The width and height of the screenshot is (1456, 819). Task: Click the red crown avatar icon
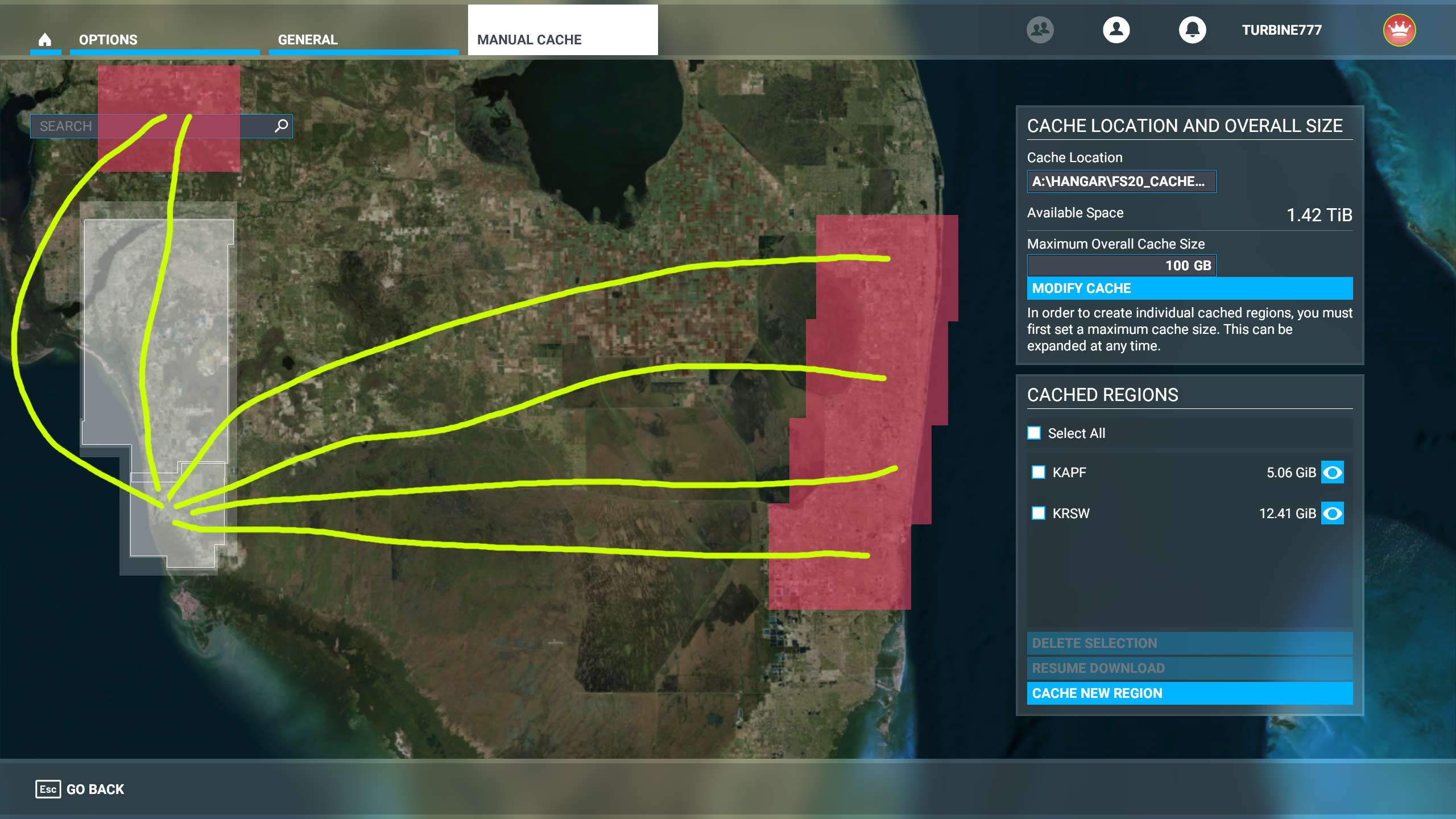pyautogui.click(x=1399, y=30)
